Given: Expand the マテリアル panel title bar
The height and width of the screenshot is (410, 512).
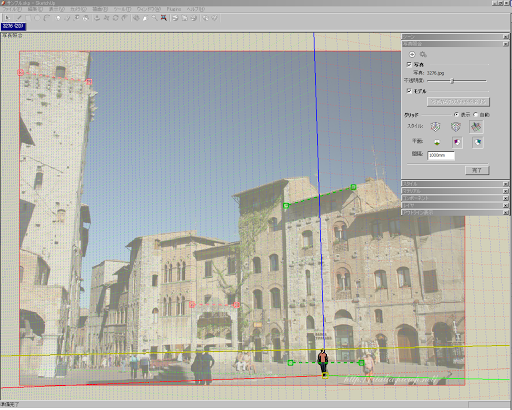Looking at the screenshot, I should 455,191.
